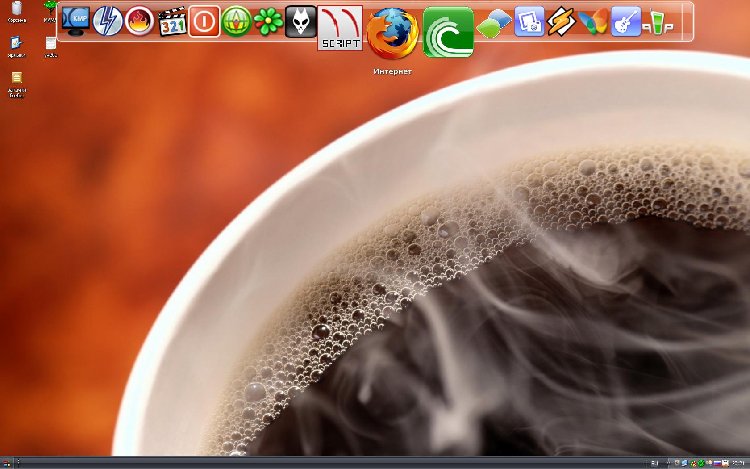
Task: Open KMPlayer from the dock
Action: 76,21
